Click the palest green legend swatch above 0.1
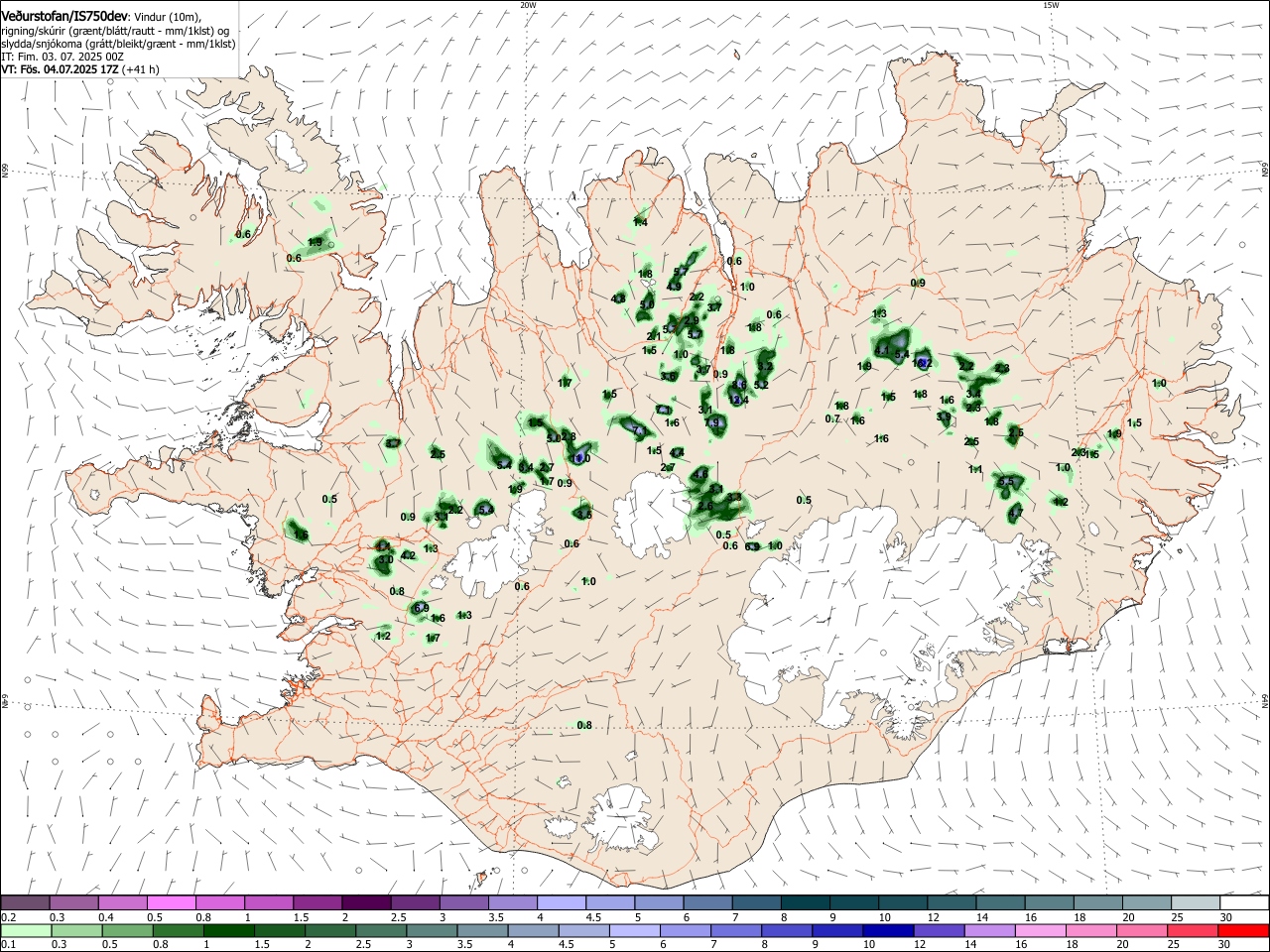This screenshot has width=1270, height=952. (27, 931)
